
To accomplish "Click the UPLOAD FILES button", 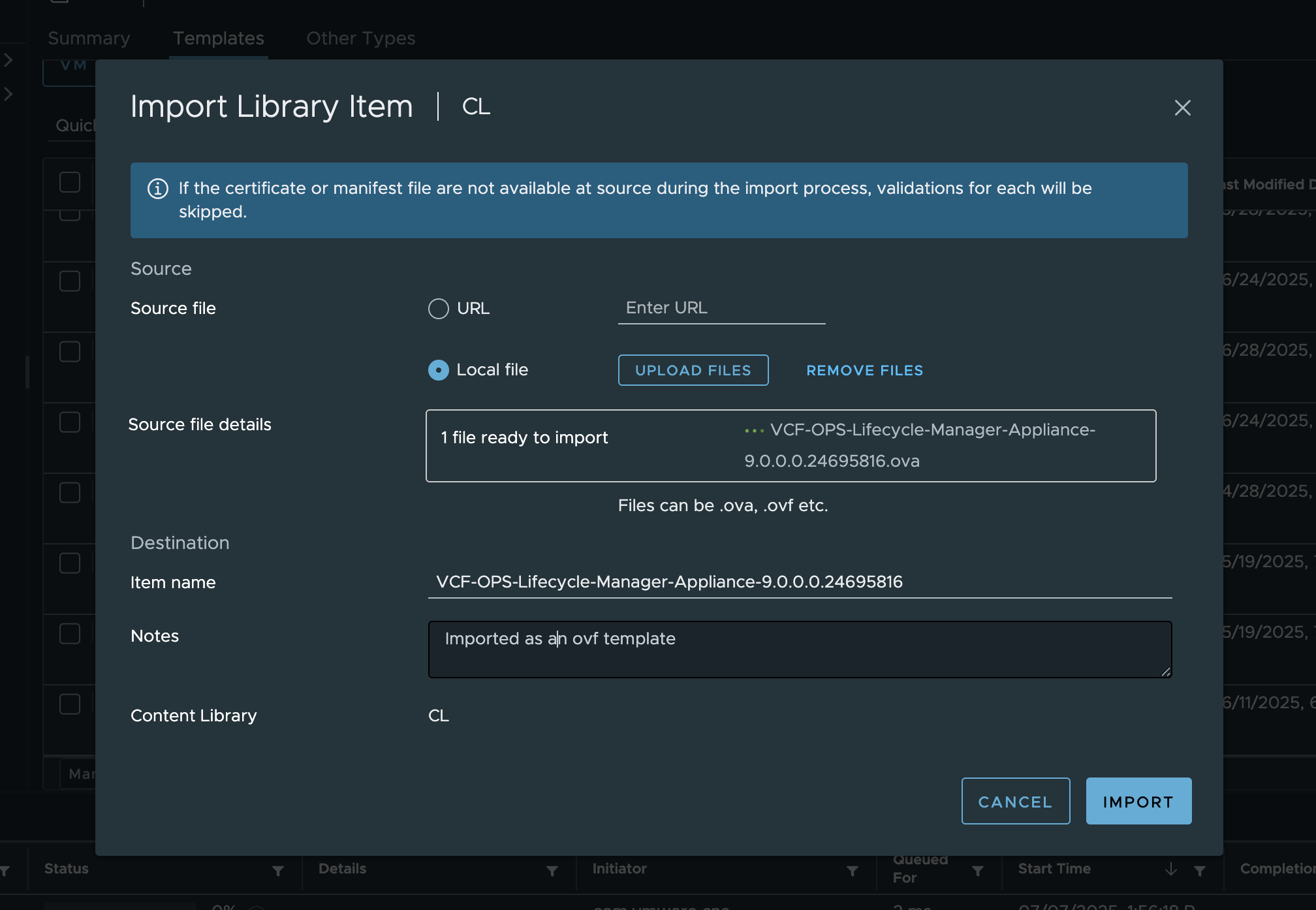I will (693, 370).
